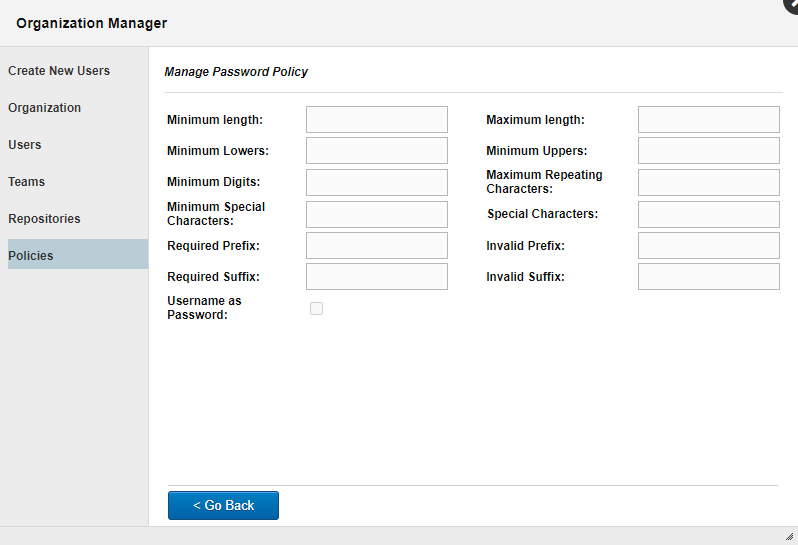Click the Manage Password Policy heading
This screenshot has height=545, width=798.
[236, 72]
